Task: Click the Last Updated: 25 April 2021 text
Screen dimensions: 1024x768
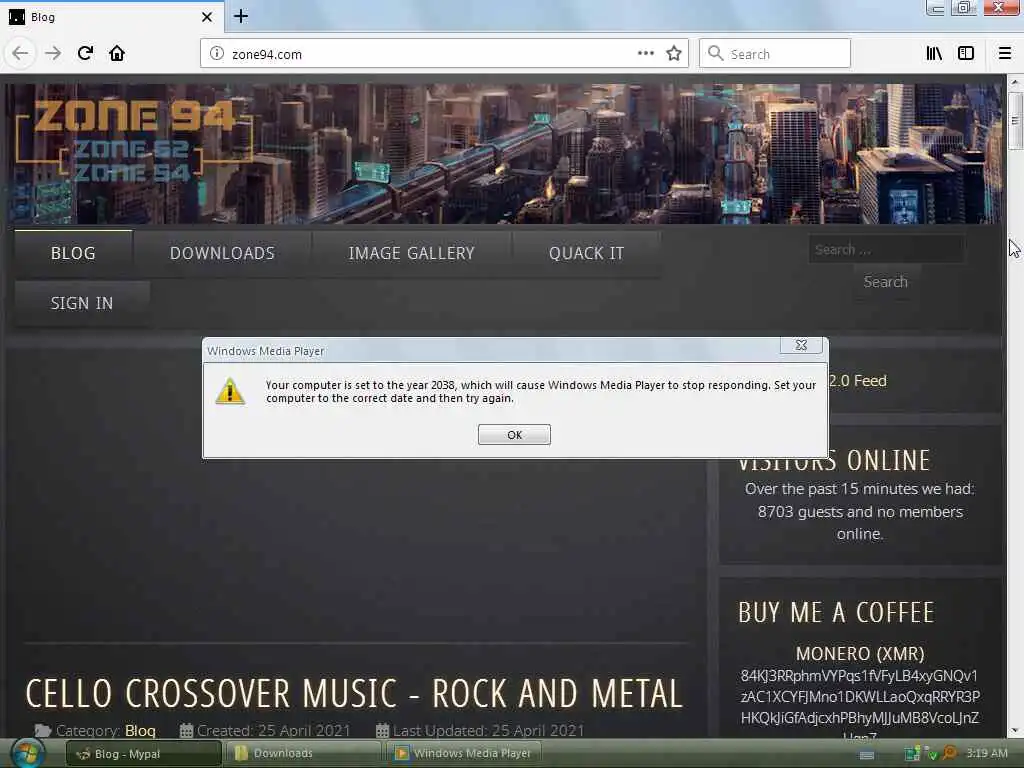Action: [x=488, y=731]
